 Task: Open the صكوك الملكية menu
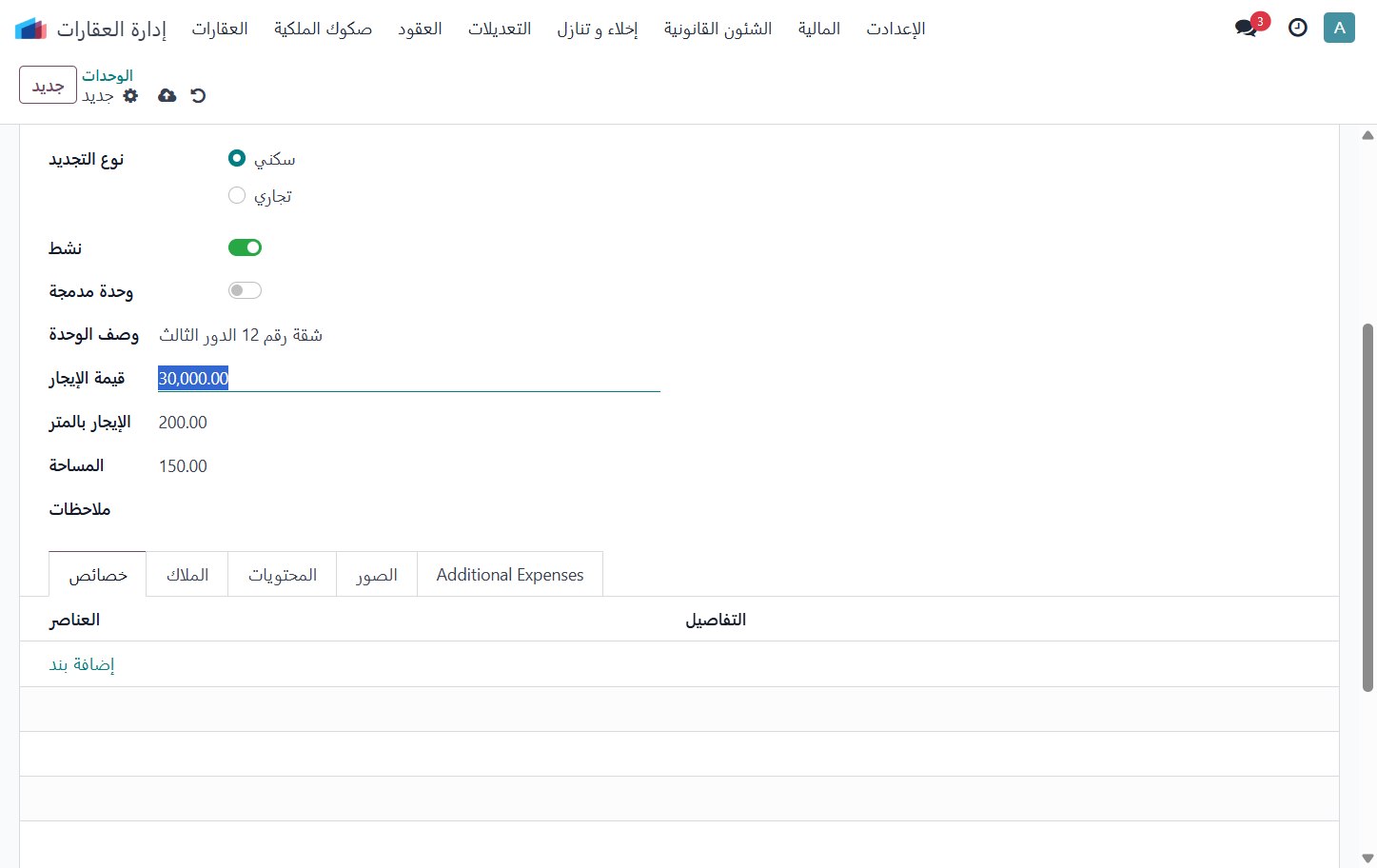pos(323,29)
